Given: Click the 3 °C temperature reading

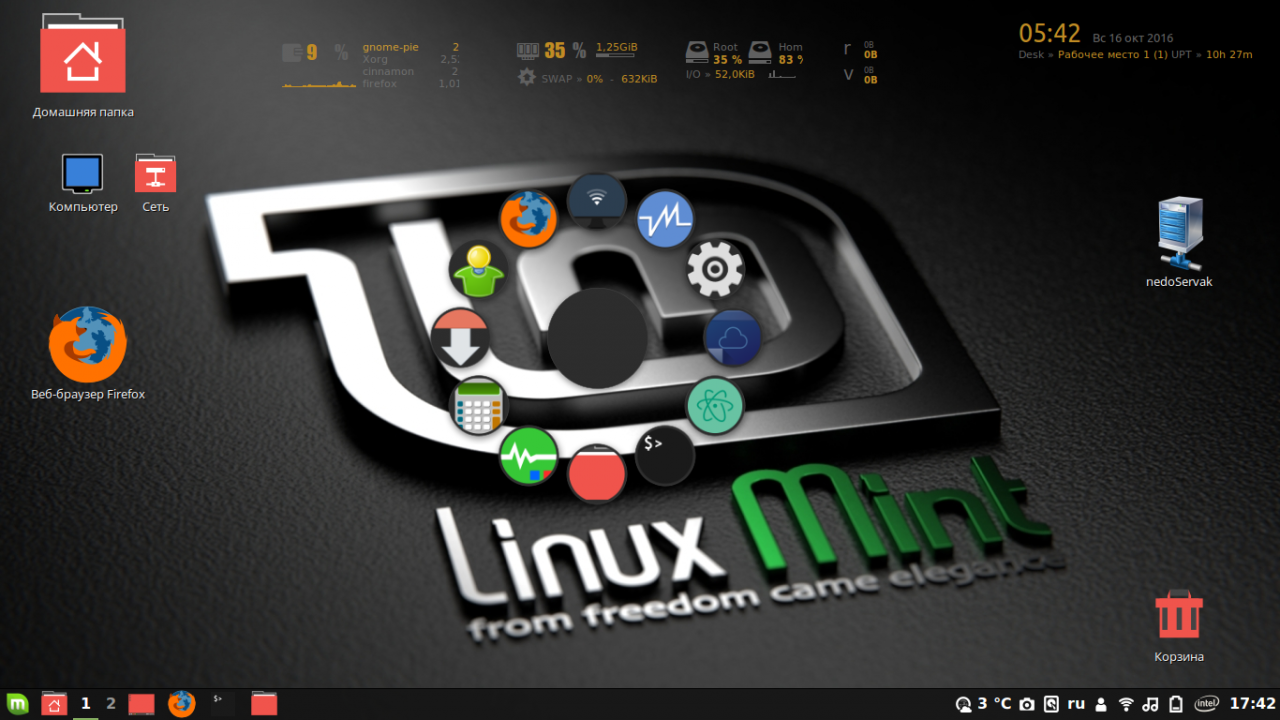Looking at the screenshot, I should [995, 704].
